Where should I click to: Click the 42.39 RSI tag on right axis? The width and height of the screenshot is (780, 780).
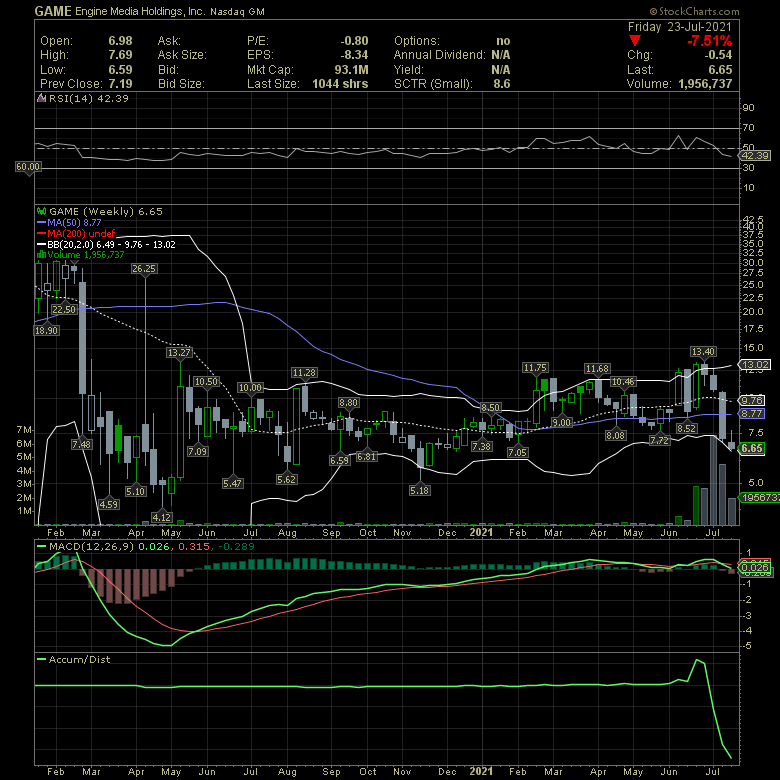click(x=755, y=156)
